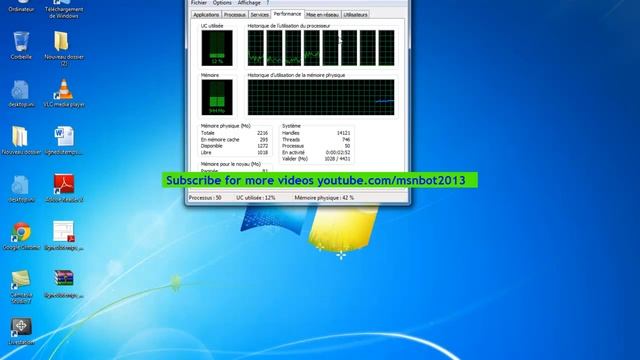The image size is (640, 360).
Task: Open the Affichage menu
Action: (x=249, y=3)
